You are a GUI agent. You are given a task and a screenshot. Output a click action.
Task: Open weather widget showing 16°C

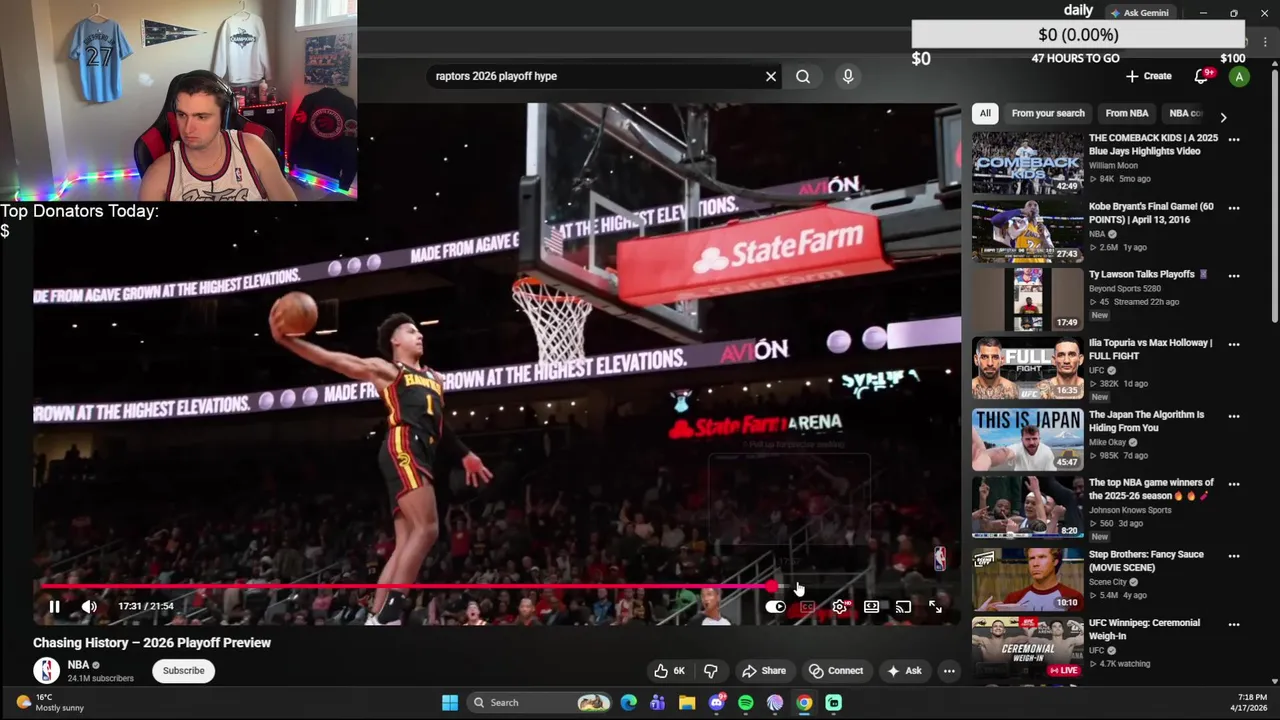point(52,702)
